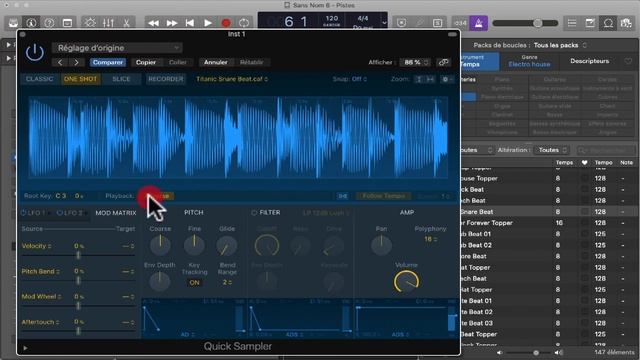Image resolution: width=640 pixels, height=360 pixels.
Task: Toggle LFO 2 power in the modulation section
Action: (x=60, y=213)
